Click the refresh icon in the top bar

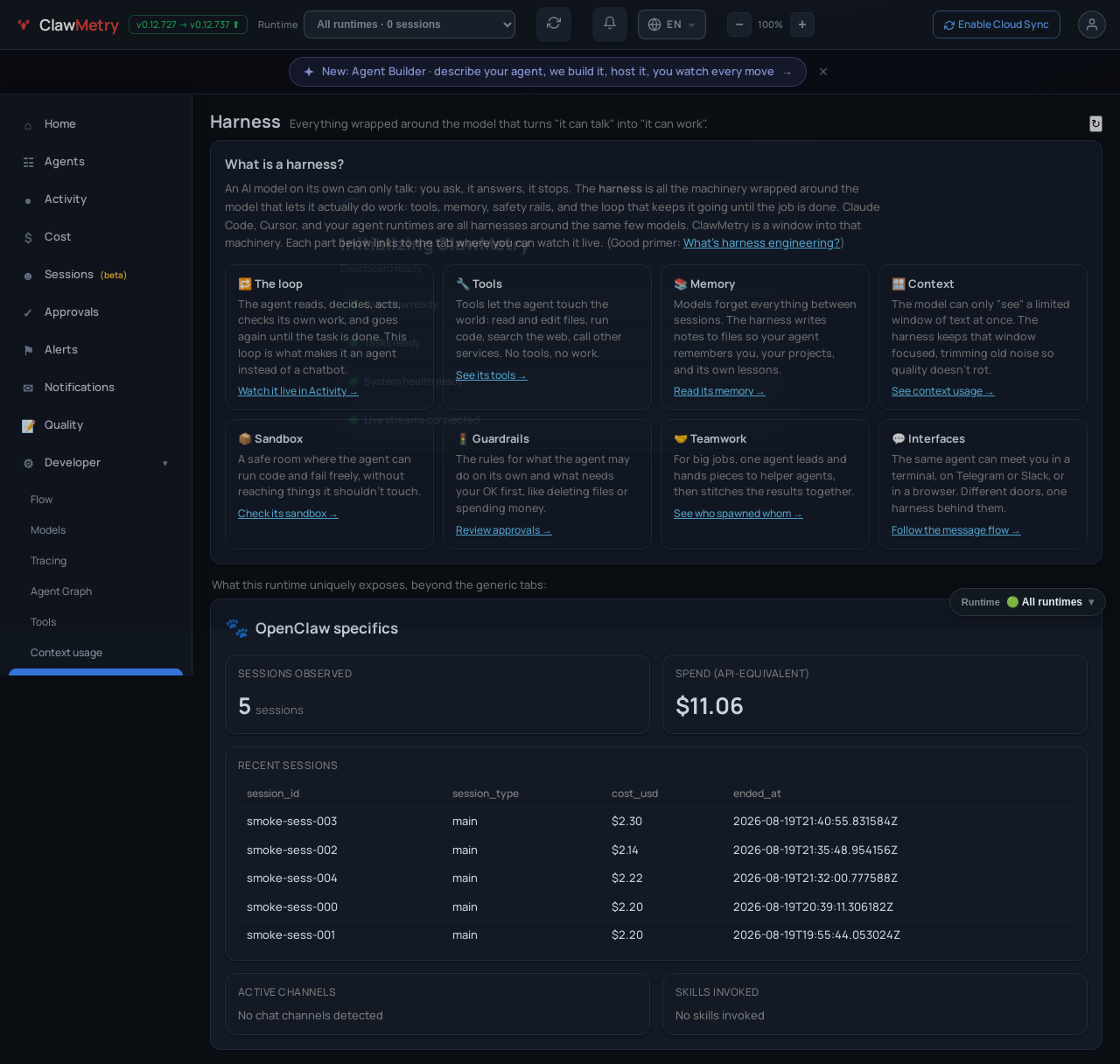(554, 24)
